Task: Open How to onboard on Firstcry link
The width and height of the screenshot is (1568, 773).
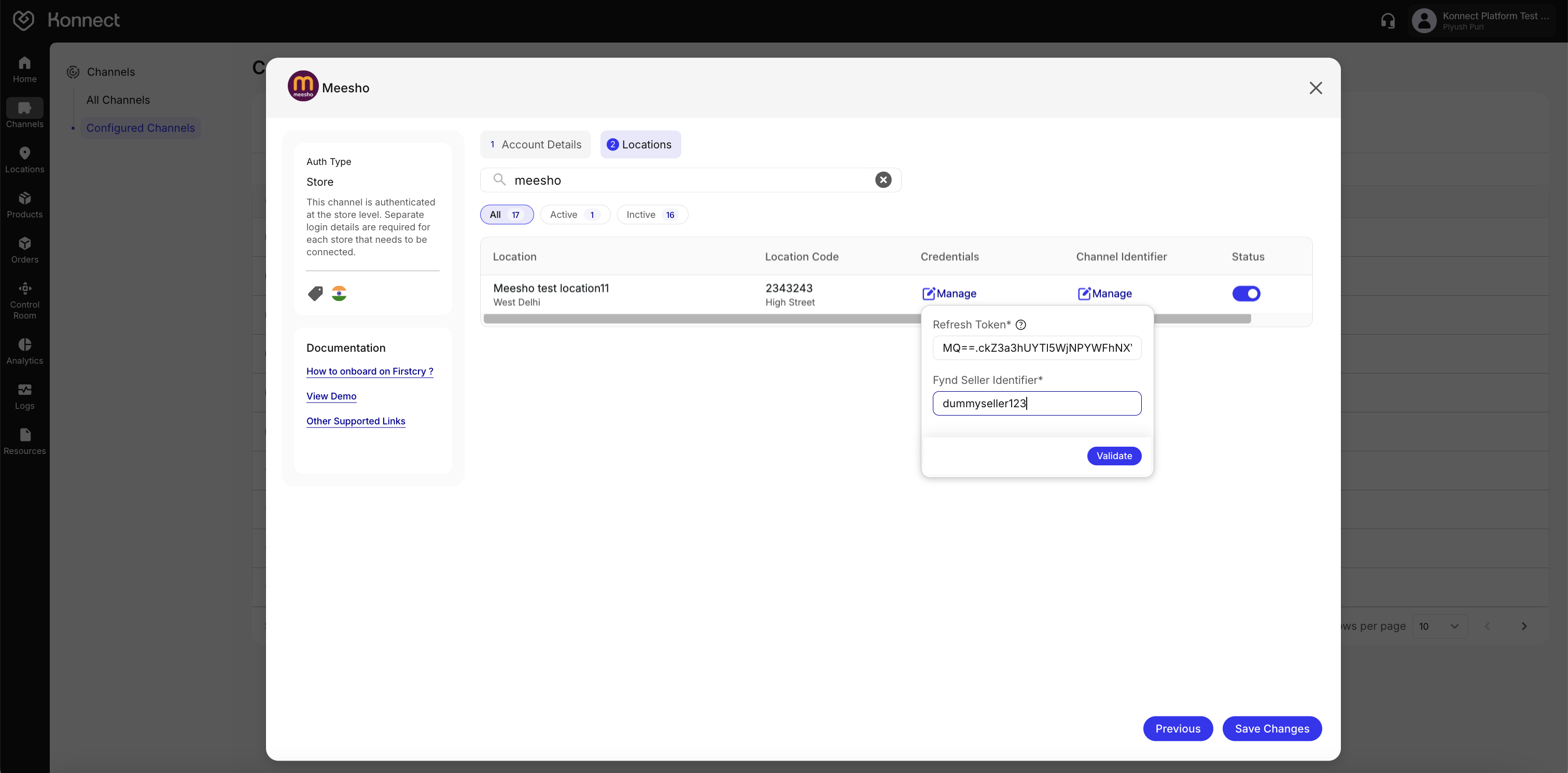Action: coord(370,371)
